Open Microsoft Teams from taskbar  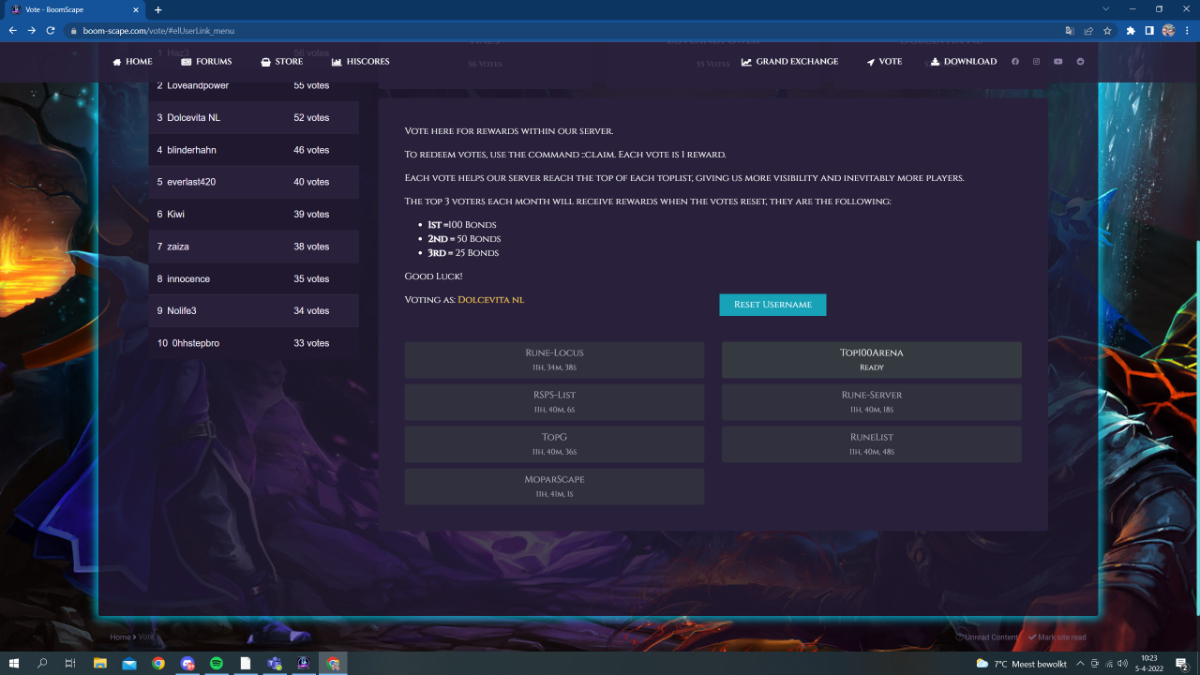[274, 663]
